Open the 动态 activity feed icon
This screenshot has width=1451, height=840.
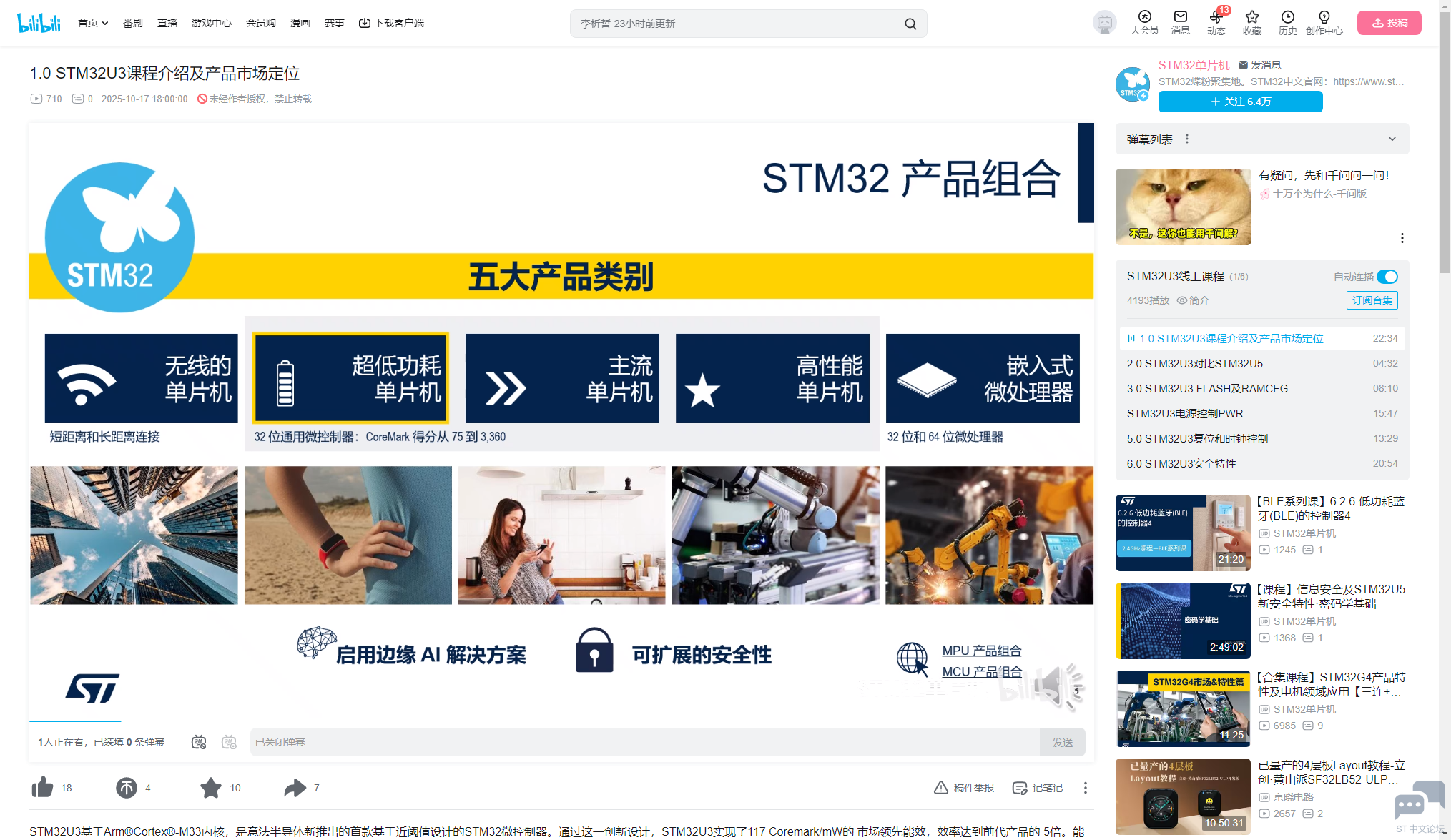pos(1216,22)
